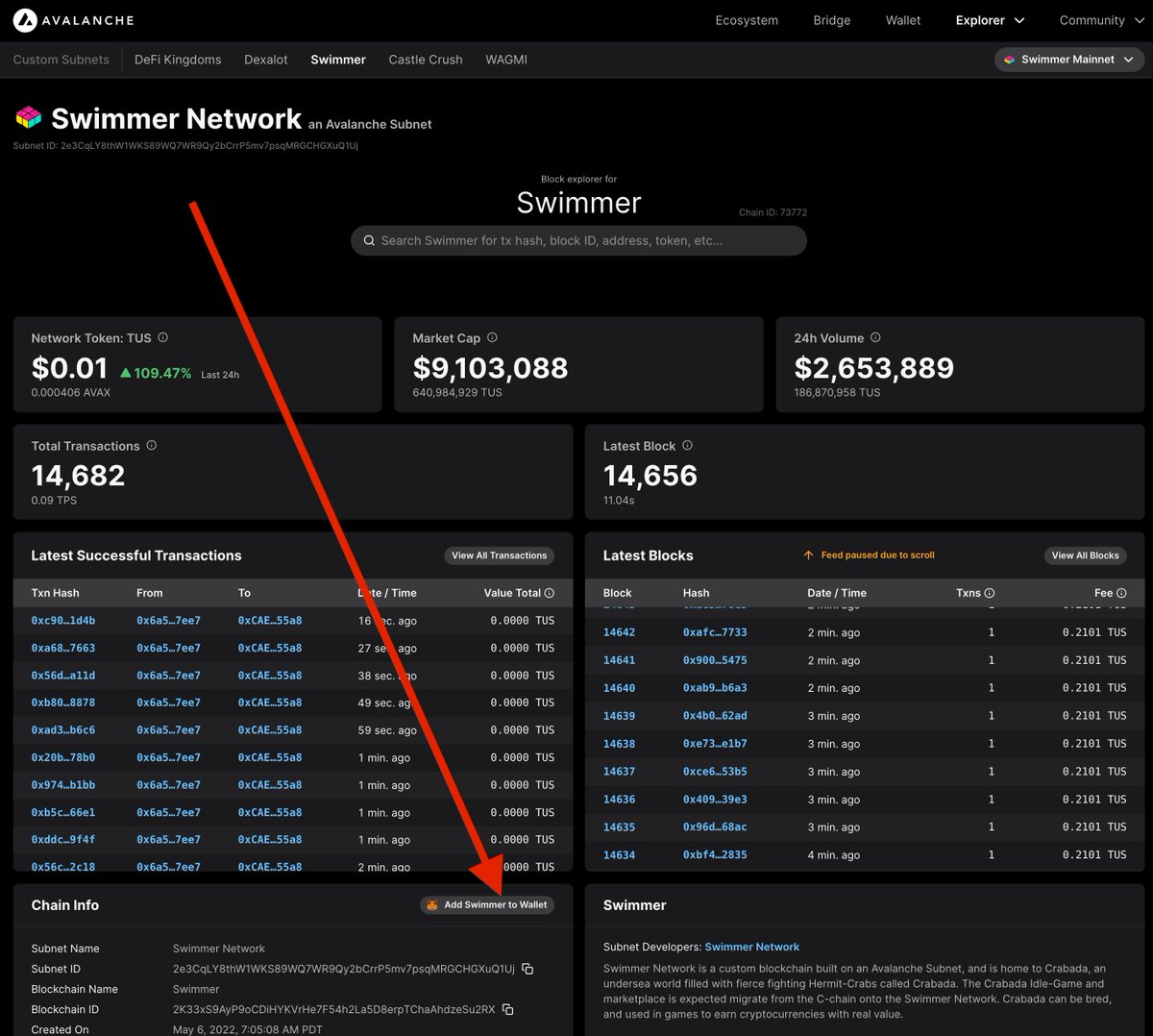Open block 14641
The width and height of the screenshot is (1153, 1036).
(x=620, y=660)
